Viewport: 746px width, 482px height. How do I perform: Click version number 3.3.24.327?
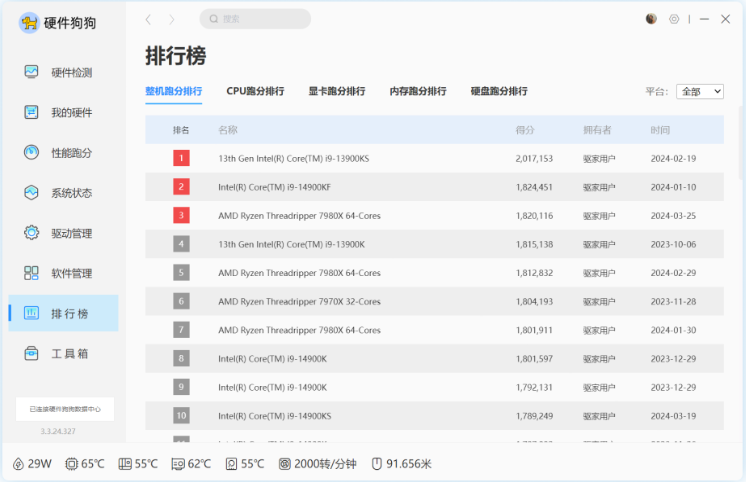tap(58, 431)
